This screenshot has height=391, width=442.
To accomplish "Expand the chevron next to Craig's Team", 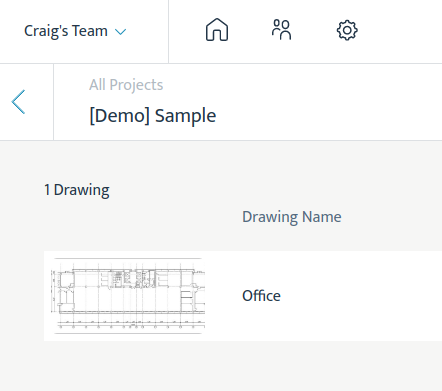I will tap(120, 32).
